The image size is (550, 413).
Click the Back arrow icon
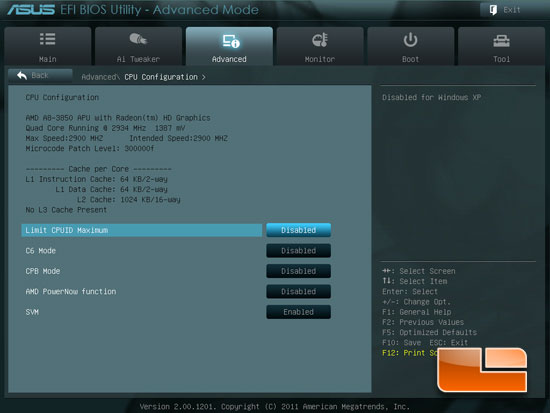[22, 75]
